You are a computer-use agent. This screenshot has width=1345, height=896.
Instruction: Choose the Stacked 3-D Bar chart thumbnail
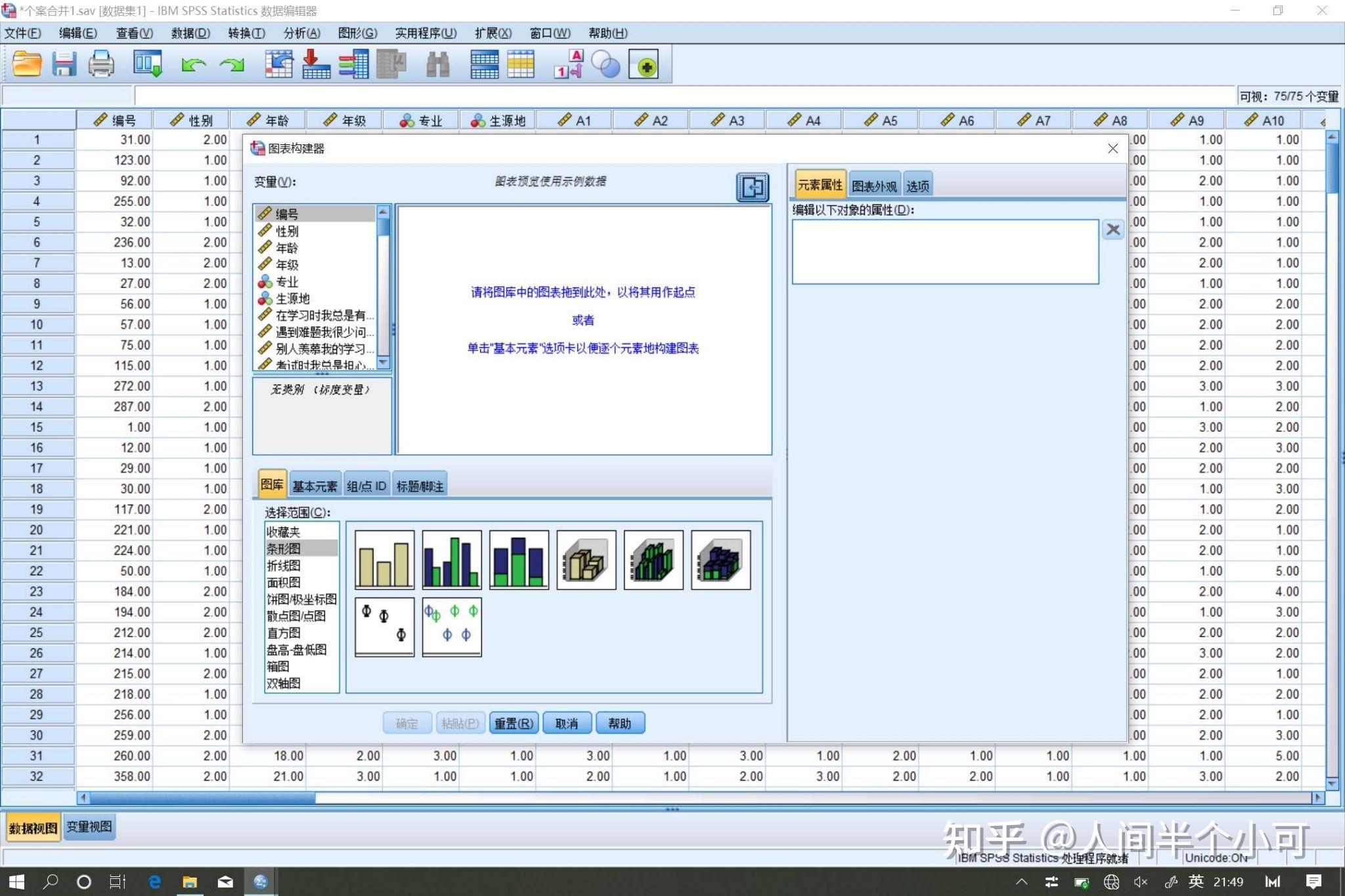pos(721,560)
